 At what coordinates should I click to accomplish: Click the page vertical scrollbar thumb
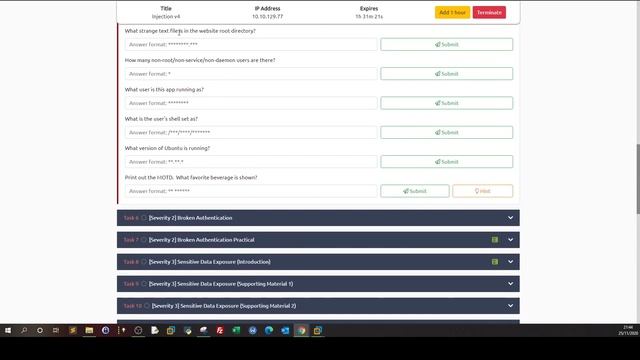(638, 179)
